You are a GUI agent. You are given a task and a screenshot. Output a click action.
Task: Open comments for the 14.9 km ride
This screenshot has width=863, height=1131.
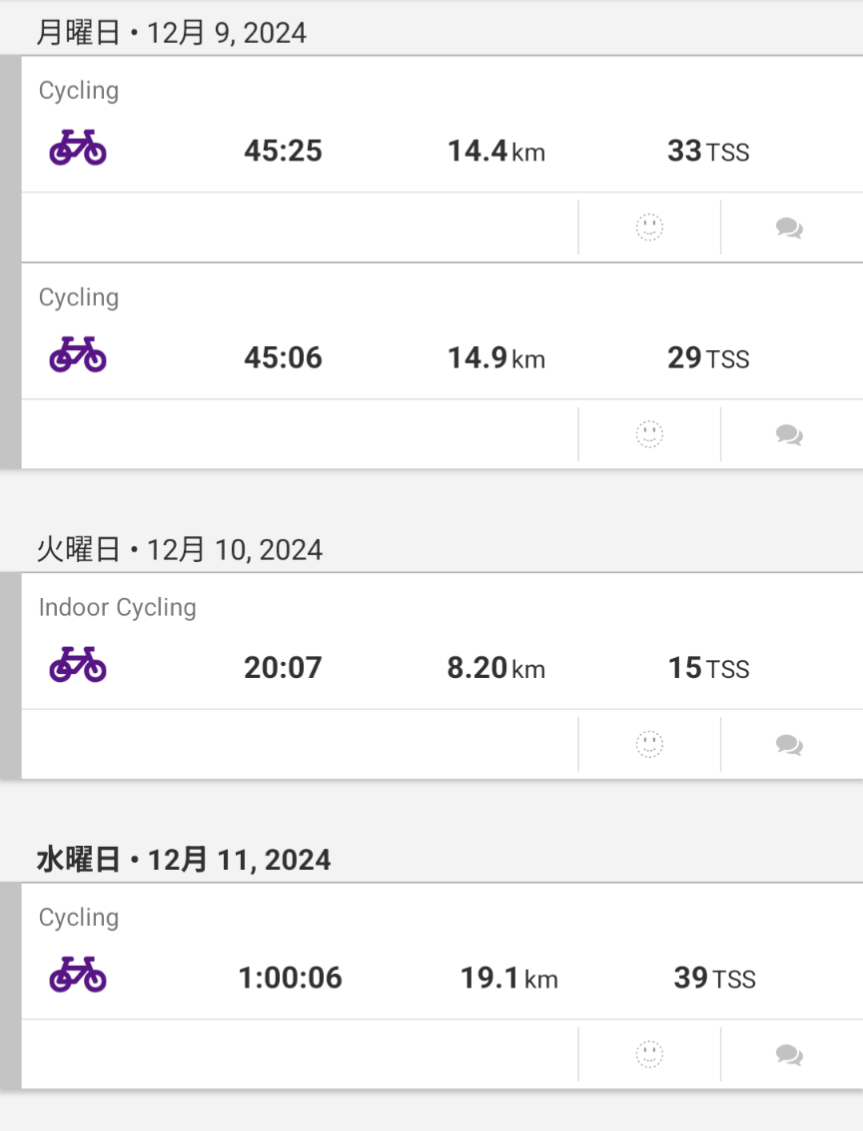coord(789,435)
